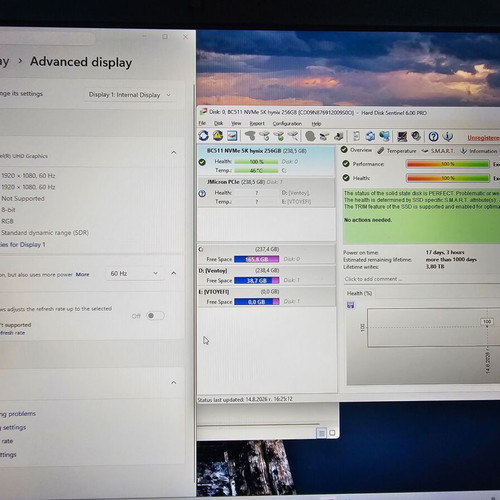Collapse the UHD Graphics display info section
This screenshot has width=500, height=500.
(174, 153)
